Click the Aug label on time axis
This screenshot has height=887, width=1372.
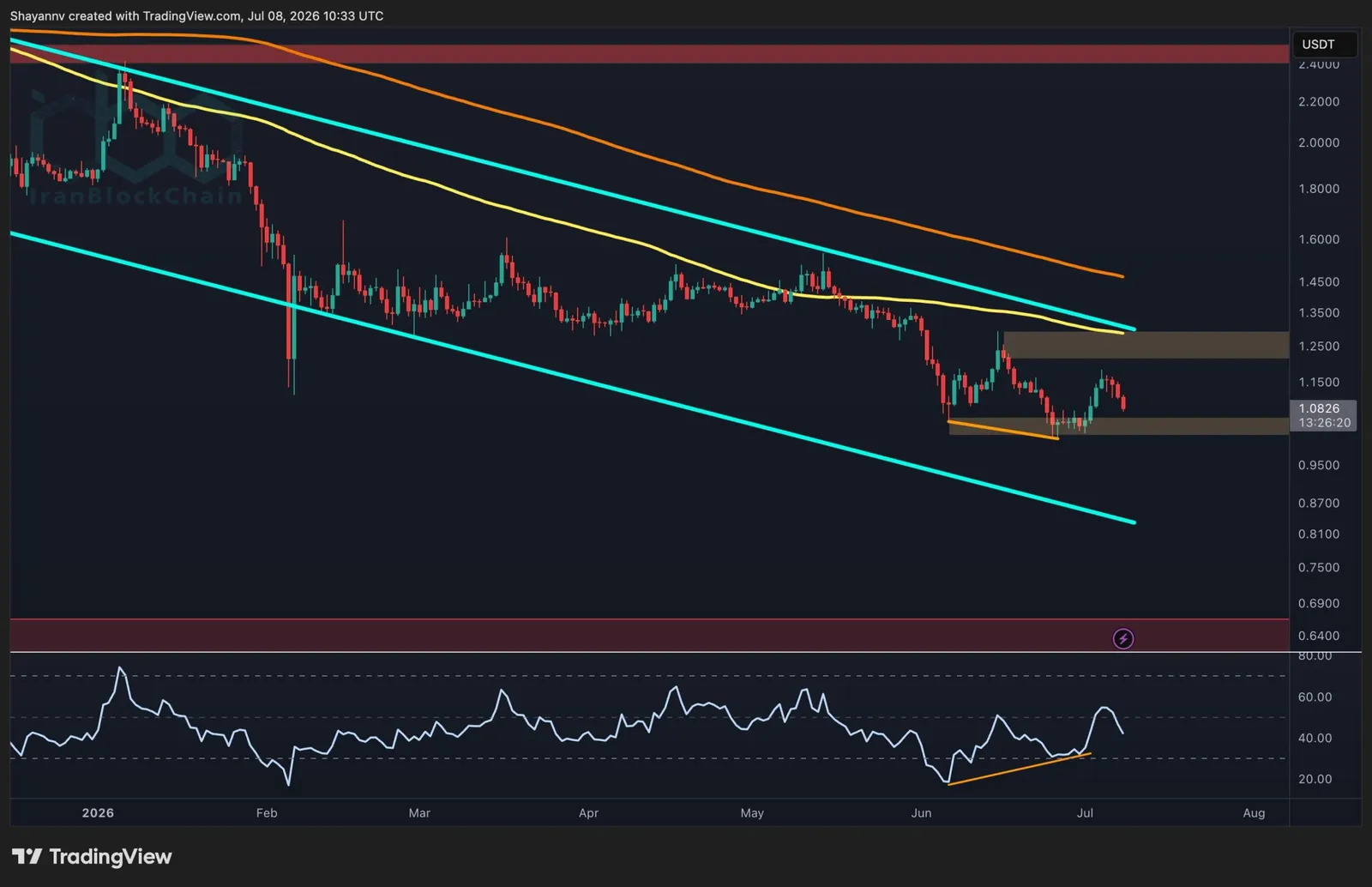1254,812
